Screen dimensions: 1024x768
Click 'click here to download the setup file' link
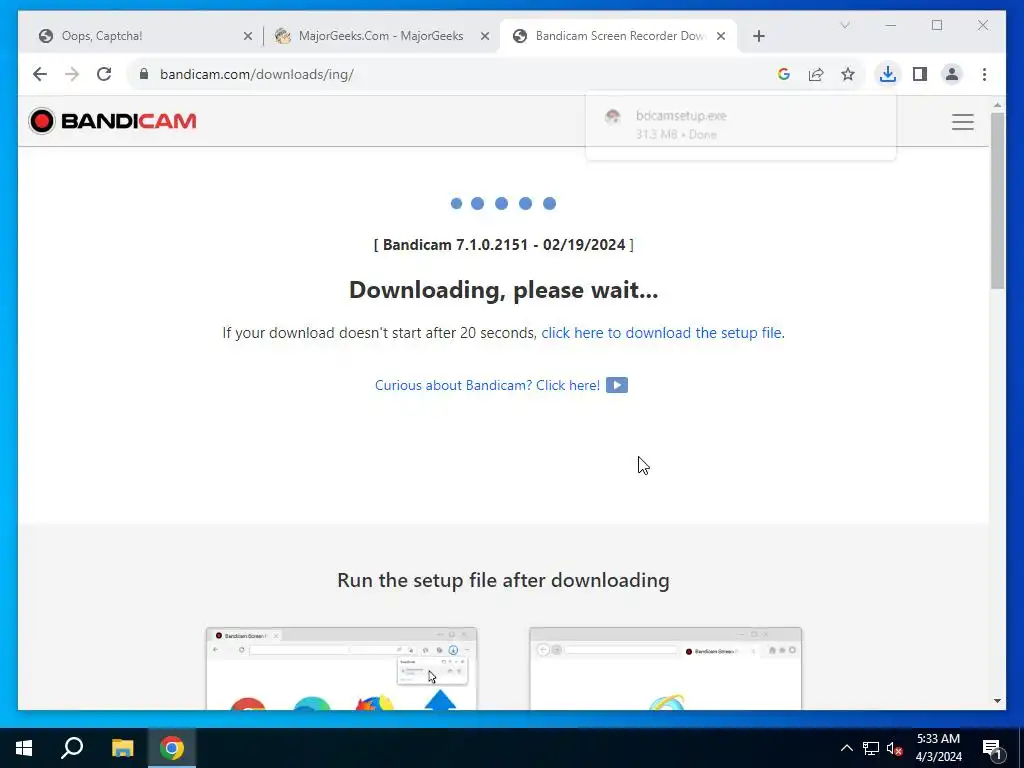point(661,332)
